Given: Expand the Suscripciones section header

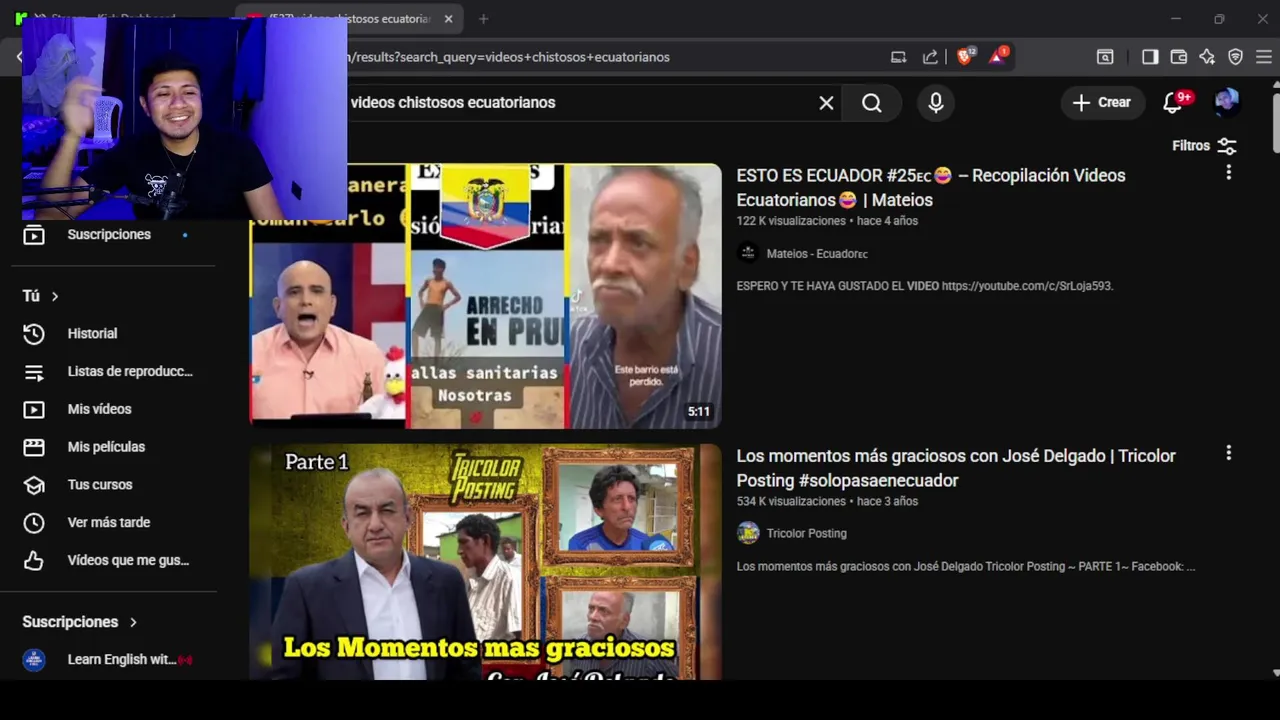Looking at the screenshot, I should (x=79, y=622).
